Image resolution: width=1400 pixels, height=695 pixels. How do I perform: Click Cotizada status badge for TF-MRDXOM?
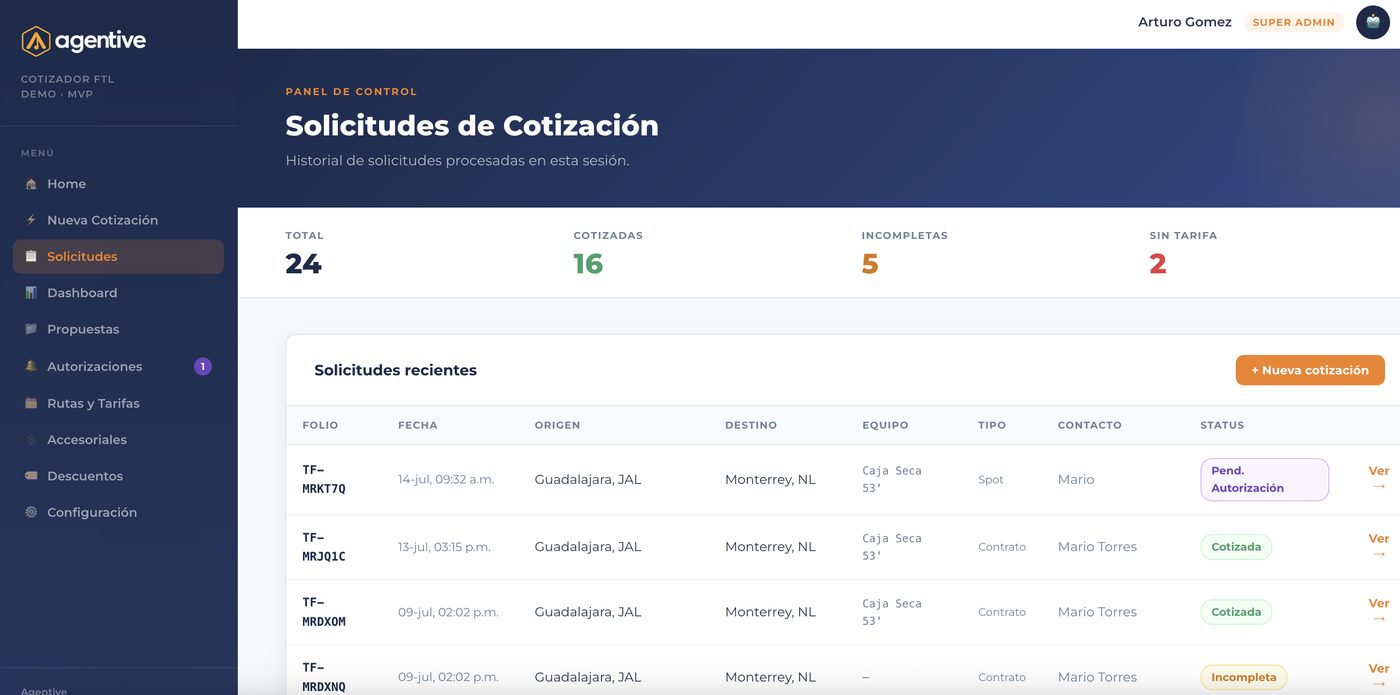(1236, 612)
